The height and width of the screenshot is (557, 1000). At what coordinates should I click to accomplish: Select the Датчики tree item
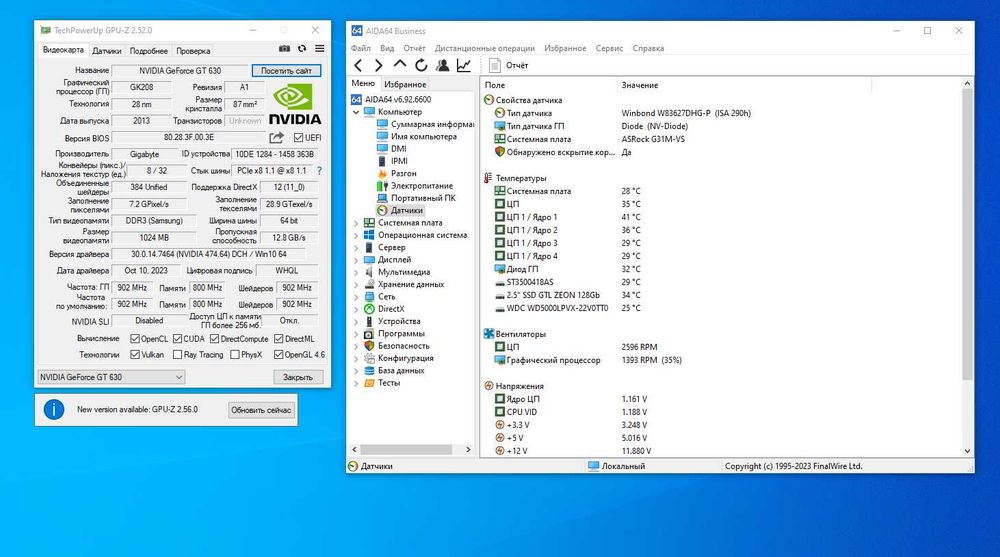[x=400, y=210]
